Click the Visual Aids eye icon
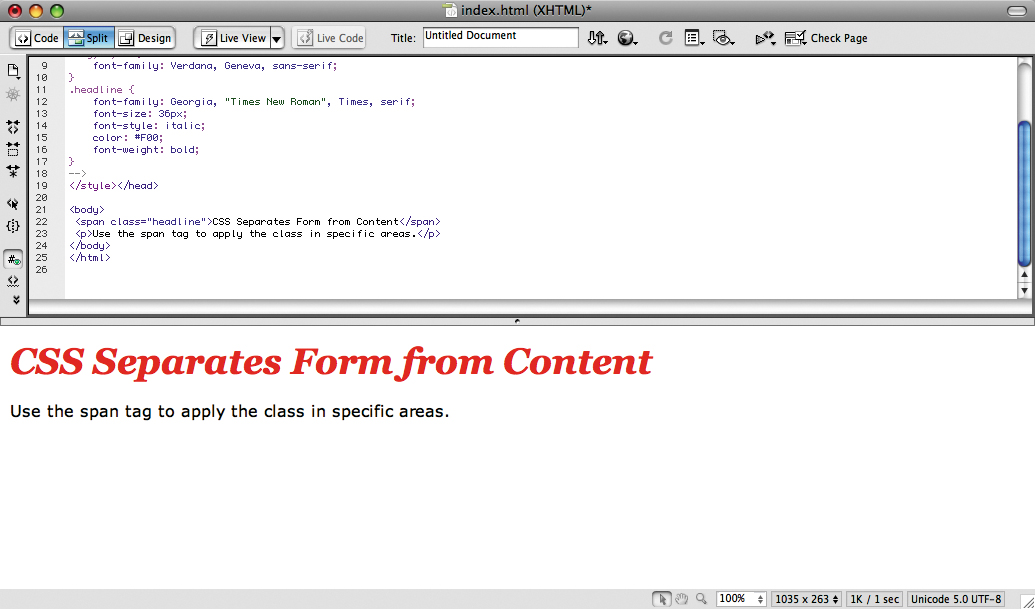Screen dimensions: 1035x609 click(x=723, y=38)
